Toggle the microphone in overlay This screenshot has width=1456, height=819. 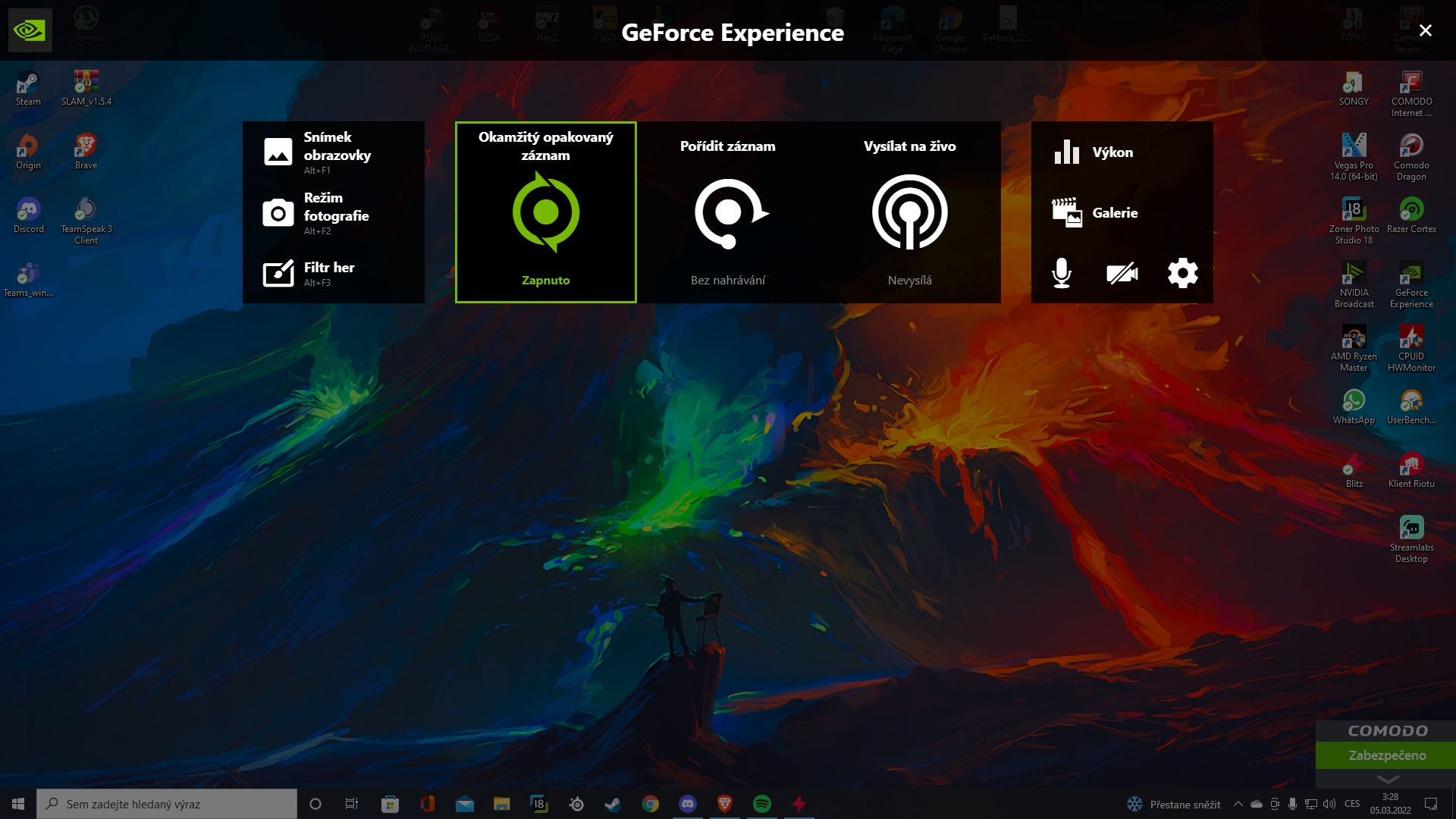(x=1062, y=273)
